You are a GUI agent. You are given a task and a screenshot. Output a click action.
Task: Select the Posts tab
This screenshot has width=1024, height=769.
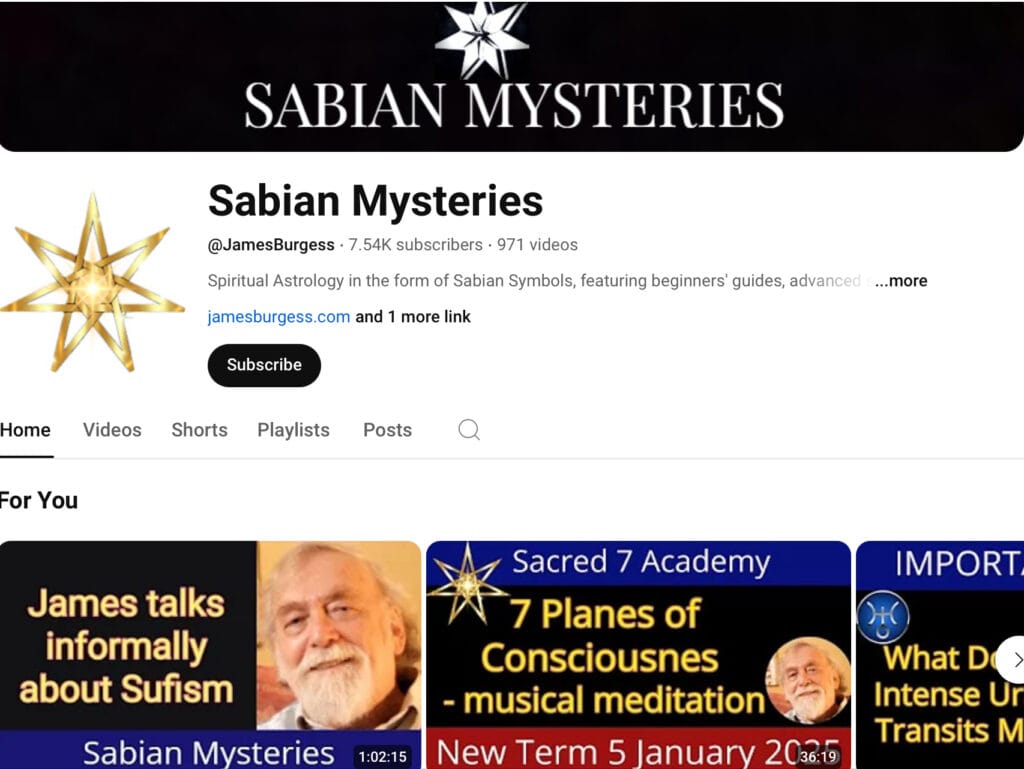pyautogui.click(x=387, y=430)
